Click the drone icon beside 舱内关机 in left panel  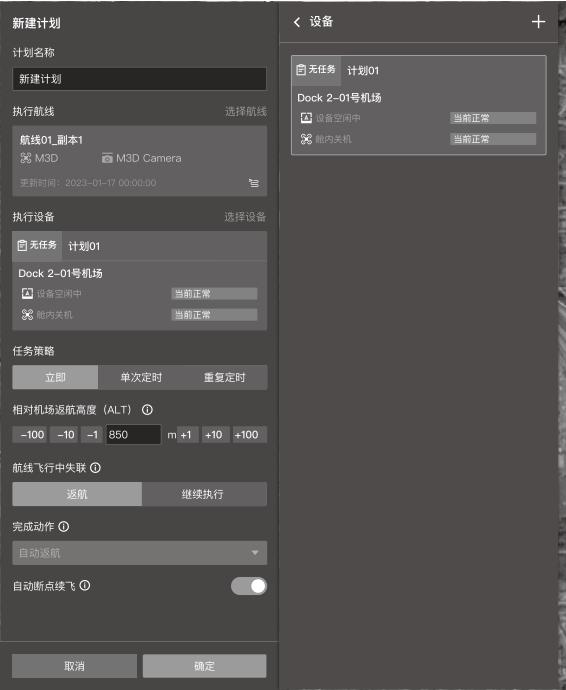pyautogui.click(x=27, y=315)
